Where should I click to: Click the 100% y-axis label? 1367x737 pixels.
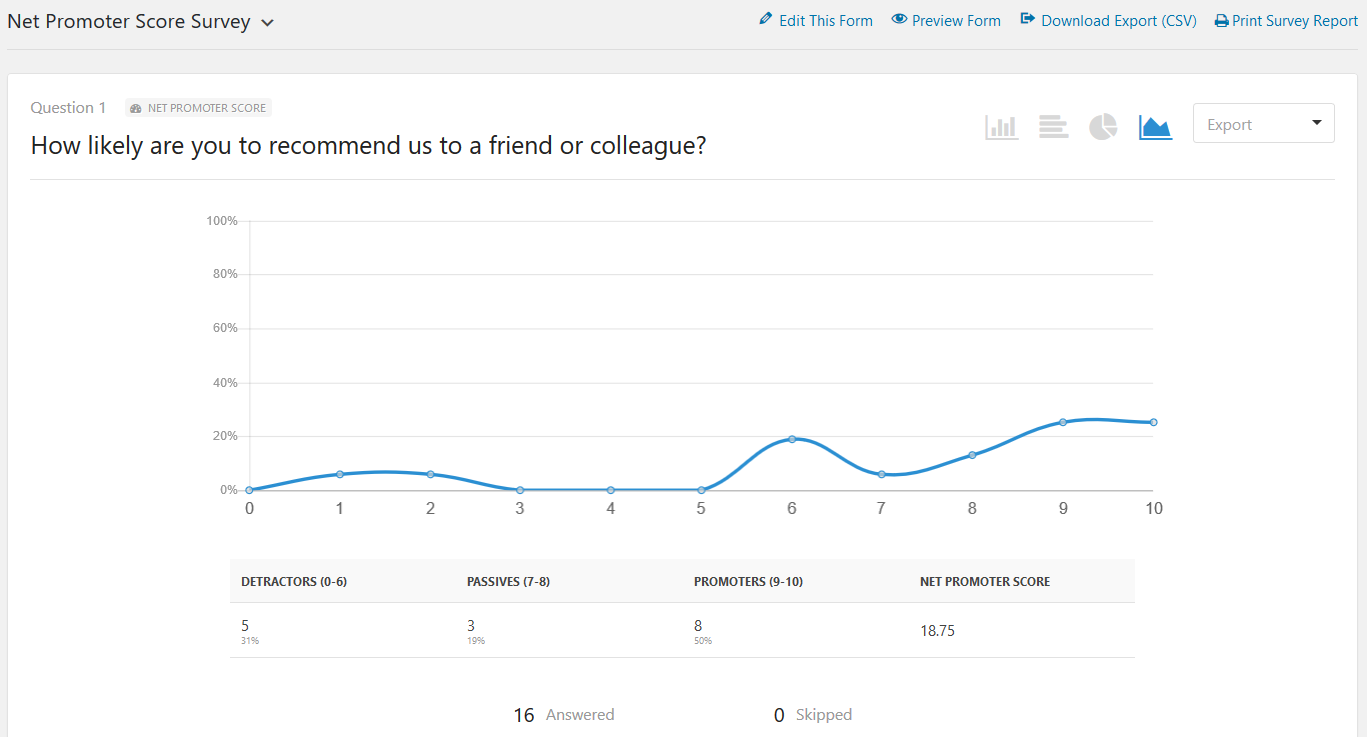click(221, 220)
